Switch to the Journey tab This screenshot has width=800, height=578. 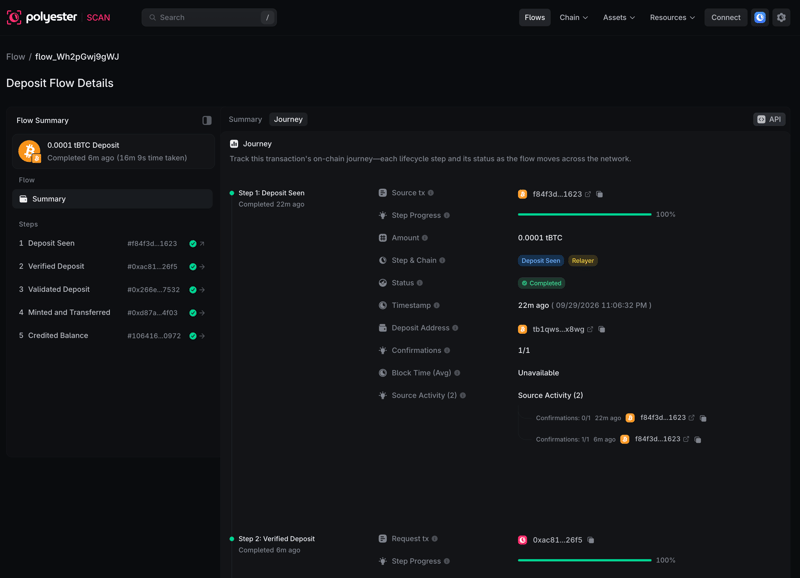(x=288, y=119)
